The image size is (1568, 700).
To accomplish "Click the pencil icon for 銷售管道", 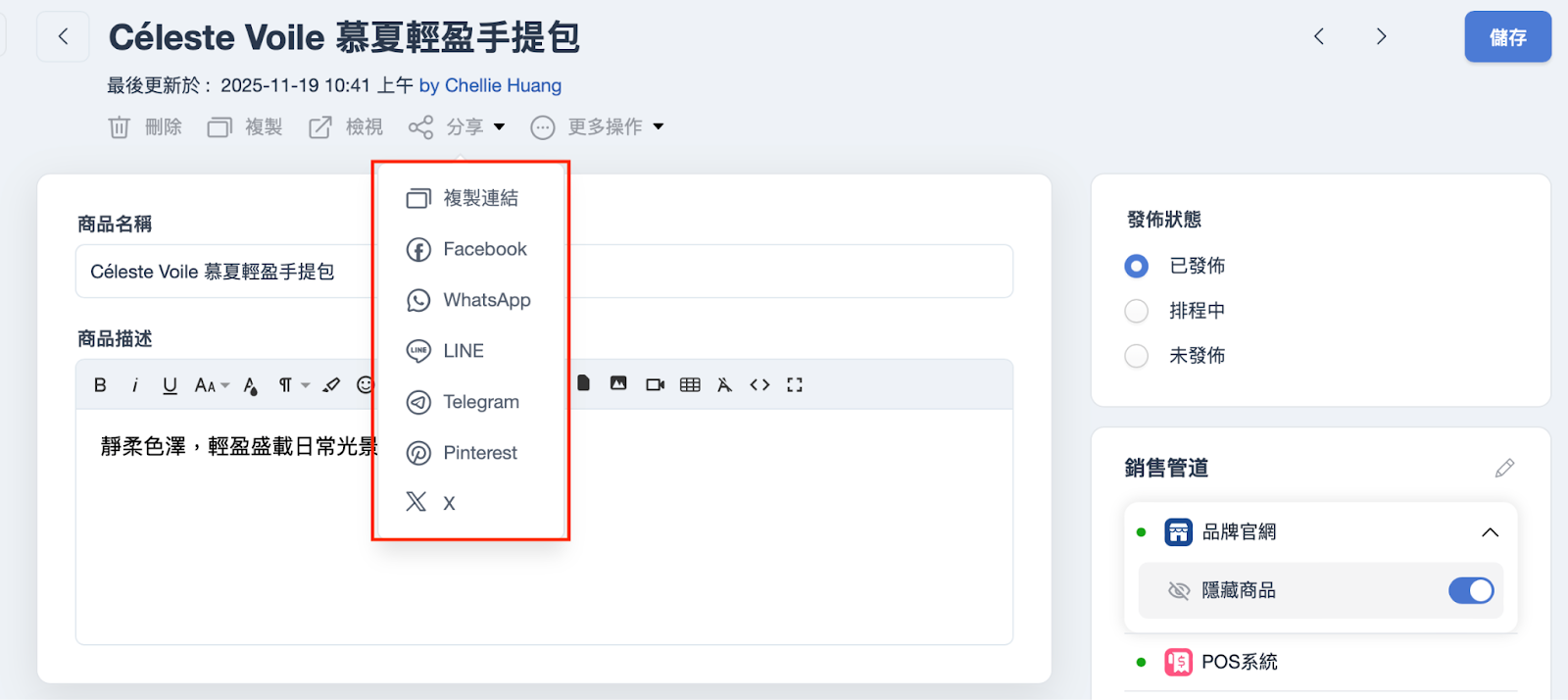I will point(1504,469).
